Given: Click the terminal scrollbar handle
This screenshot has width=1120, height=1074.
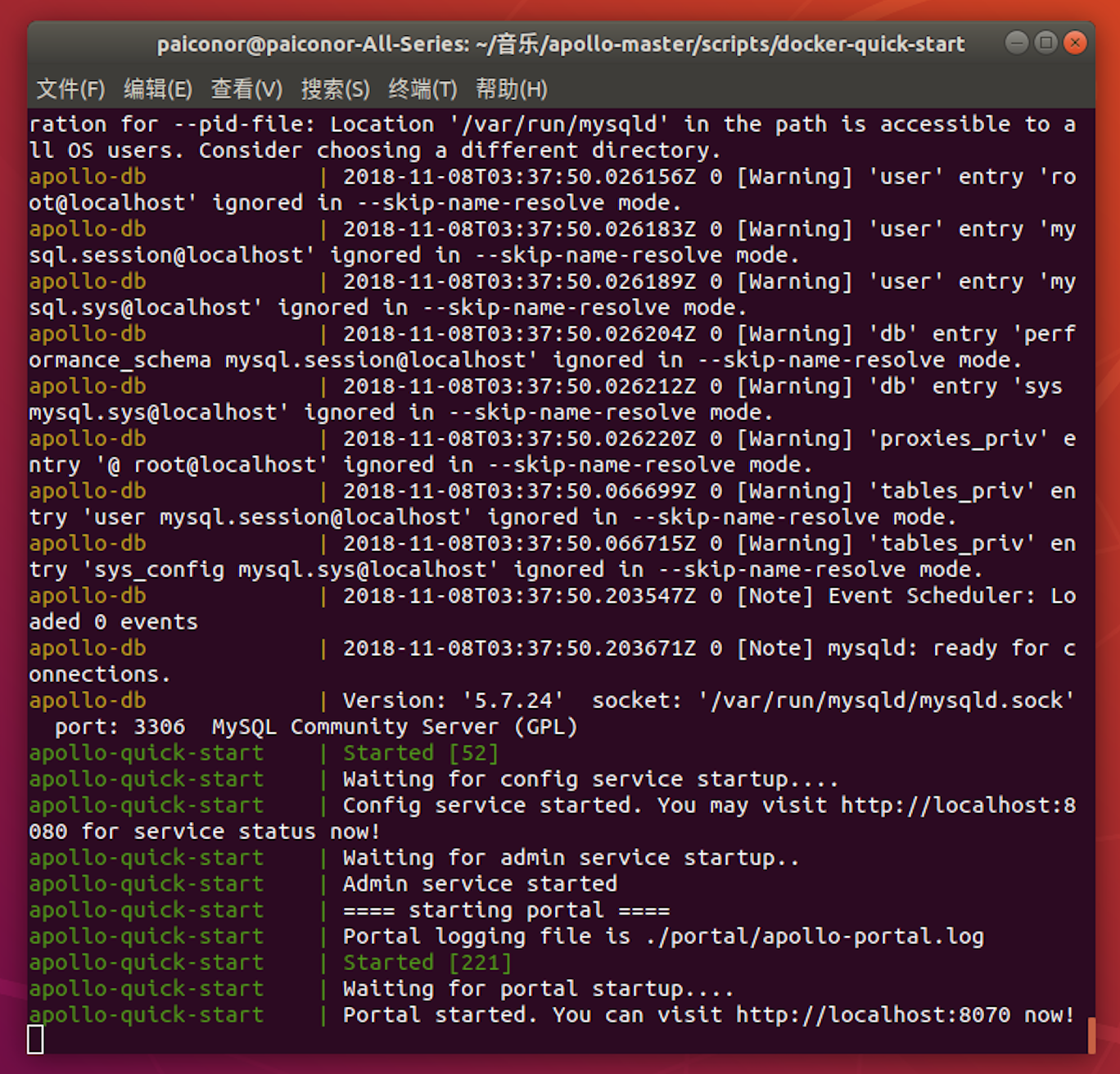Looking at the screenshot, I should 1091,1036.
